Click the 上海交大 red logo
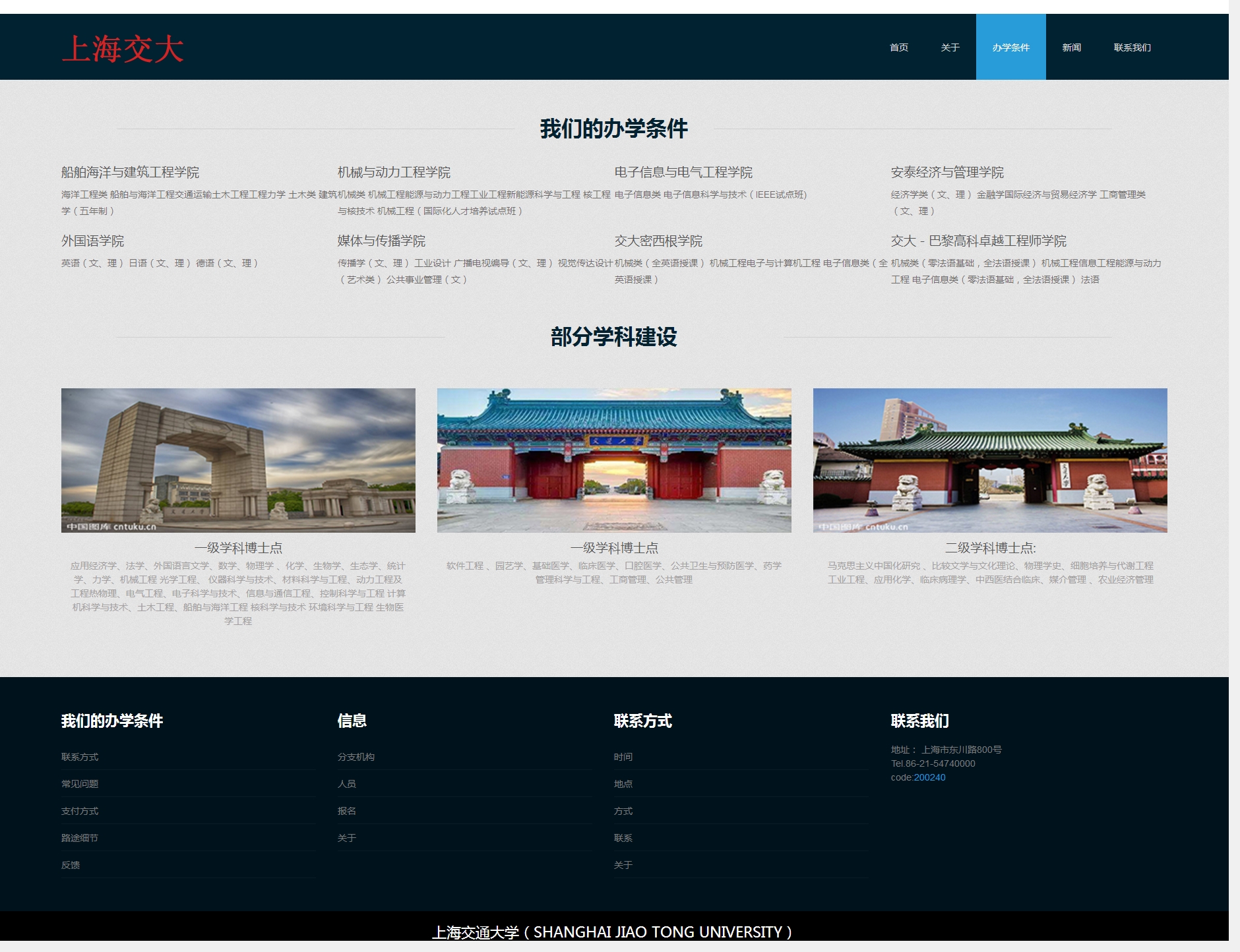Viewport: 1240px width, 952px height. pyautogui.click(x=123, y=49)
